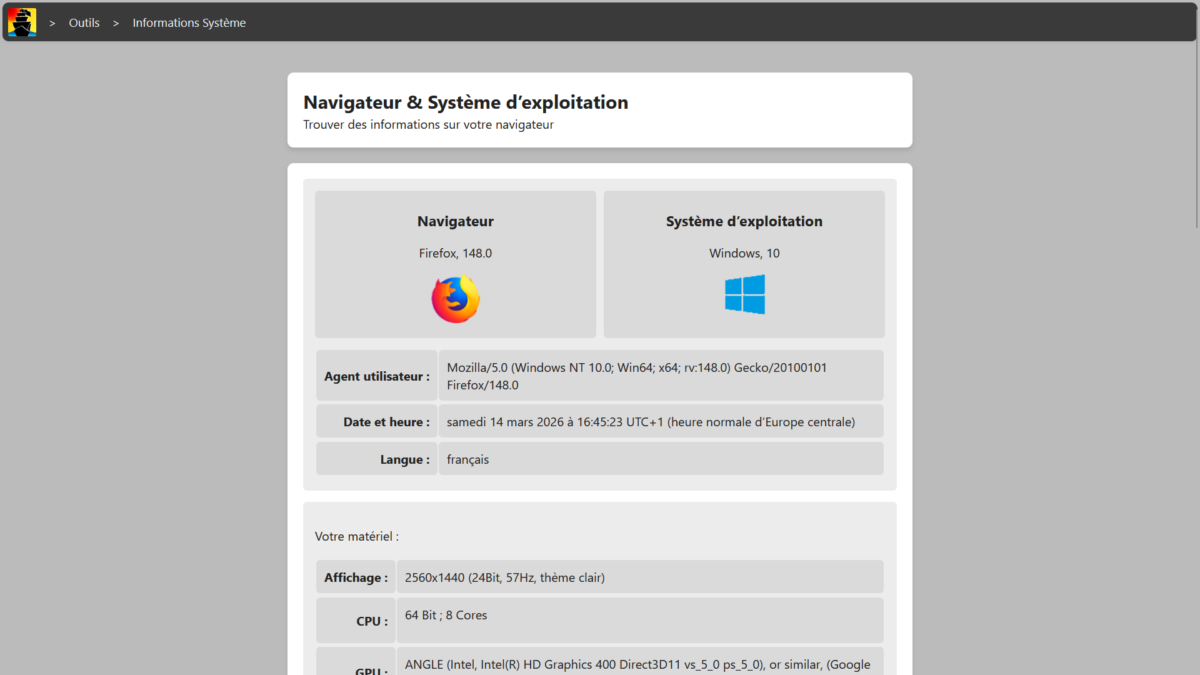
Task: Click the 2560x1440 display resolution value
Action: click(x=504, y=577)
